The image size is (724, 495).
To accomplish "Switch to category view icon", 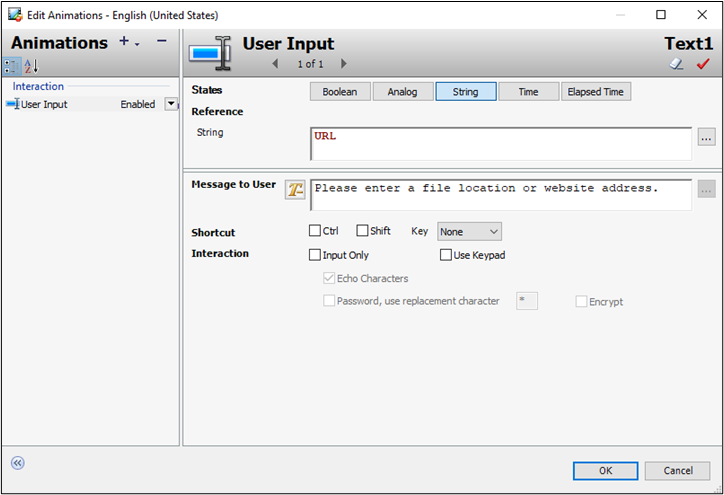I will click(x=12, y=66).
